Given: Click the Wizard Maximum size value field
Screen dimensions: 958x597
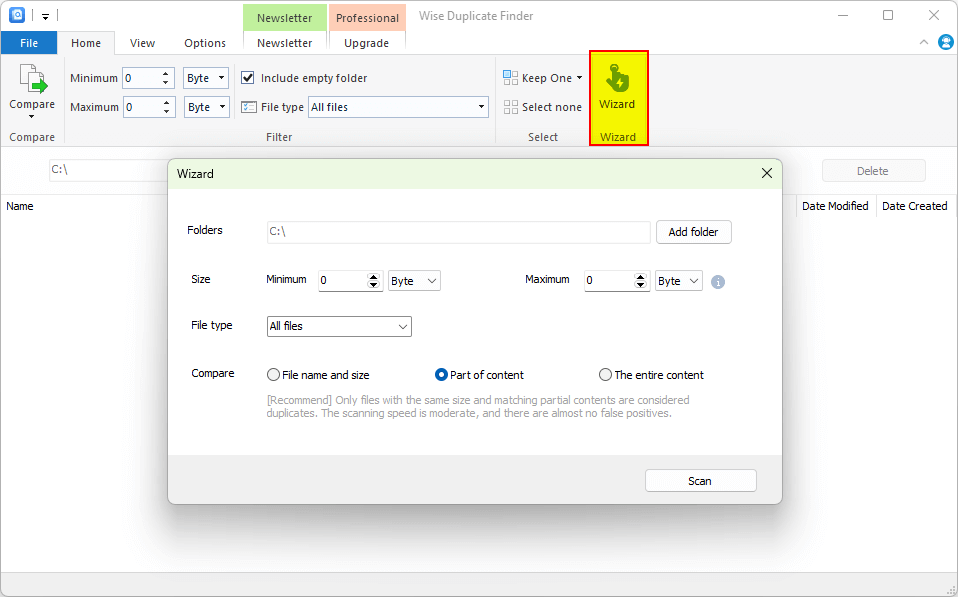Looking at the screenshot, I should click(x=609, y=280).
